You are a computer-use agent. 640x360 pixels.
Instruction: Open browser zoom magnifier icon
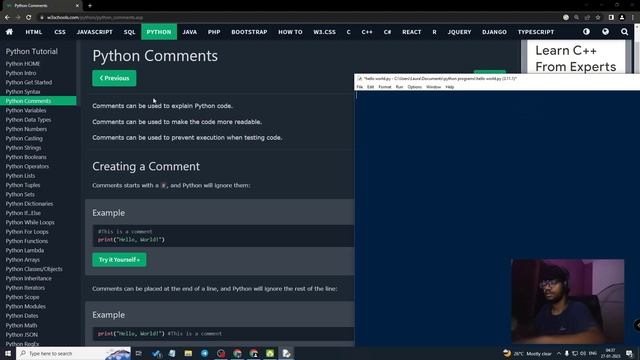click(x=576, y=17)
